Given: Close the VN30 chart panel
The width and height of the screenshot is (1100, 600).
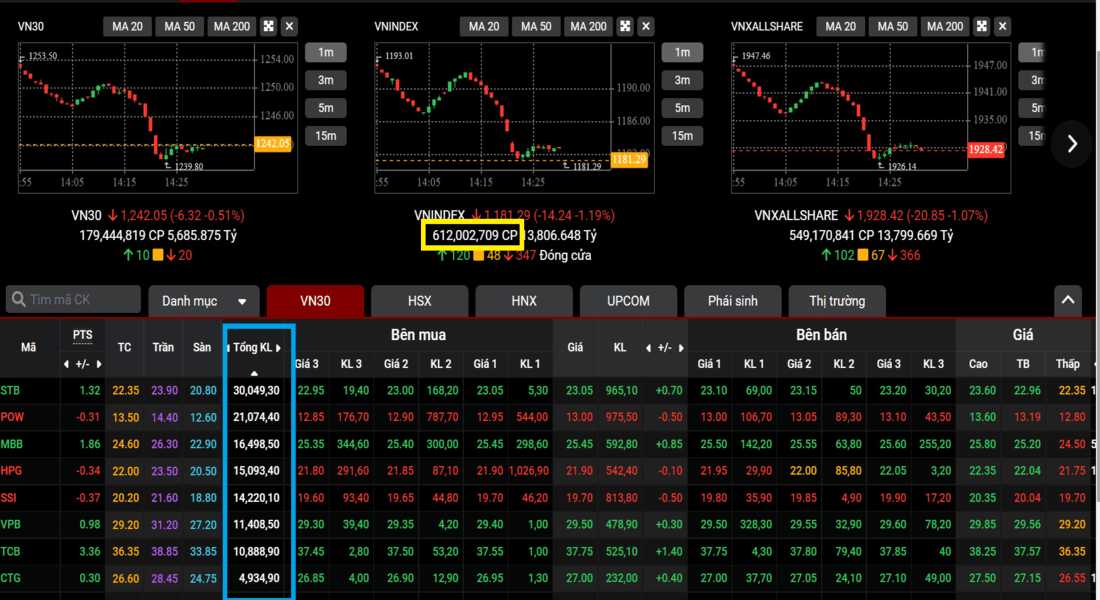Looking at the screenshot, I should point(289,26).
